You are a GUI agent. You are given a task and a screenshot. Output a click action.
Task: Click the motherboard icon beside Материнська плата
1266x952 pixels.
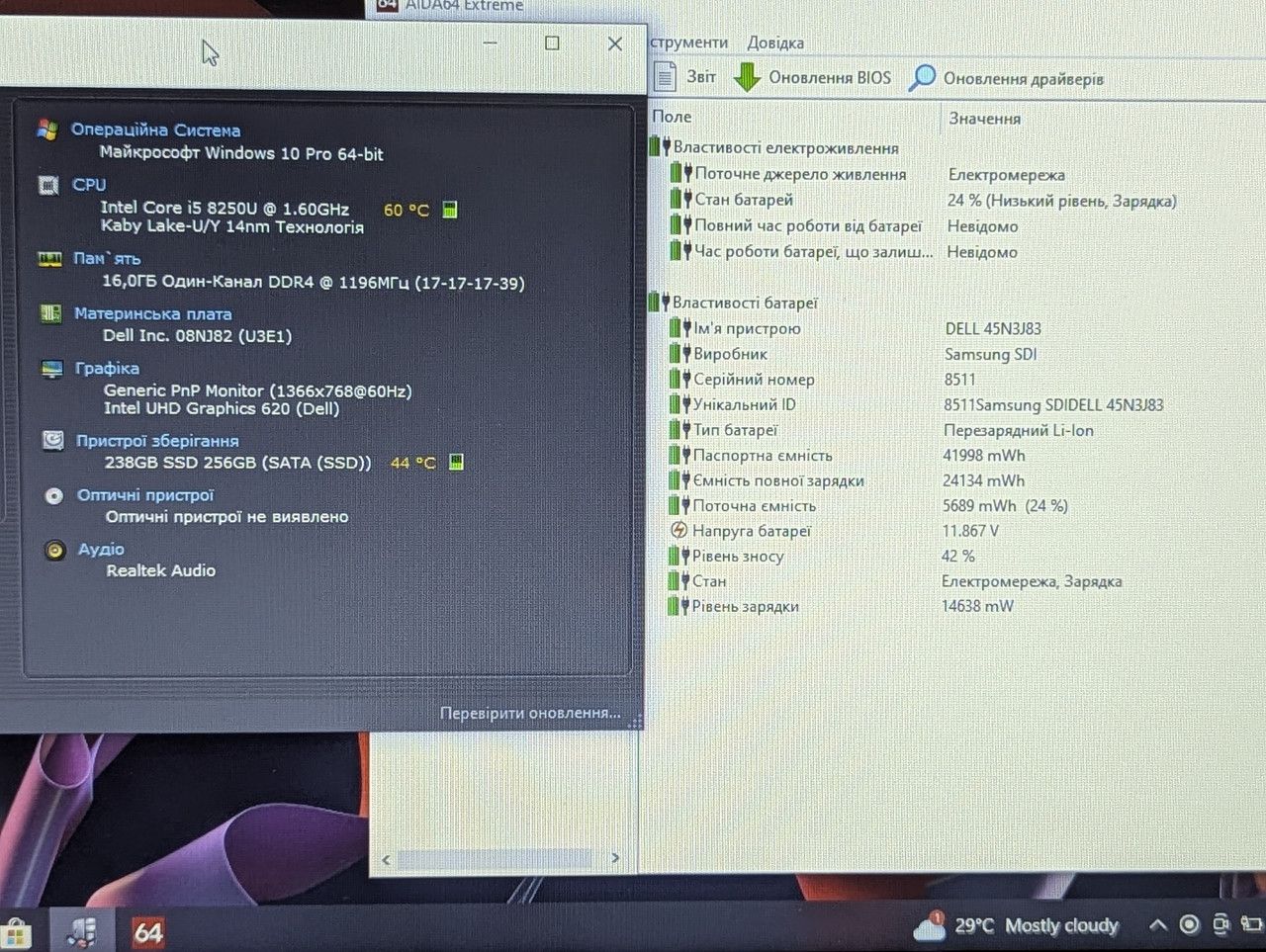click(50, 313)
